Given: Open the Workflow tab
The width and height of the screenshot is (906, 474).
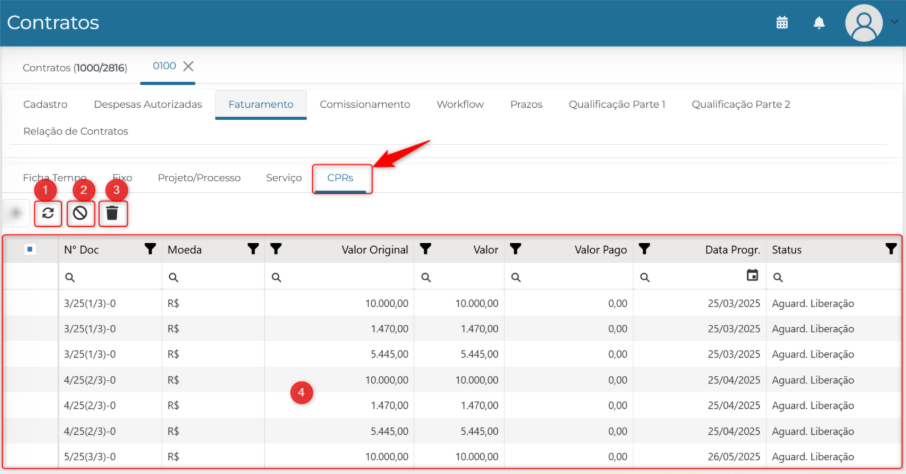Looking at the screenshot, I should coord(460,105).
